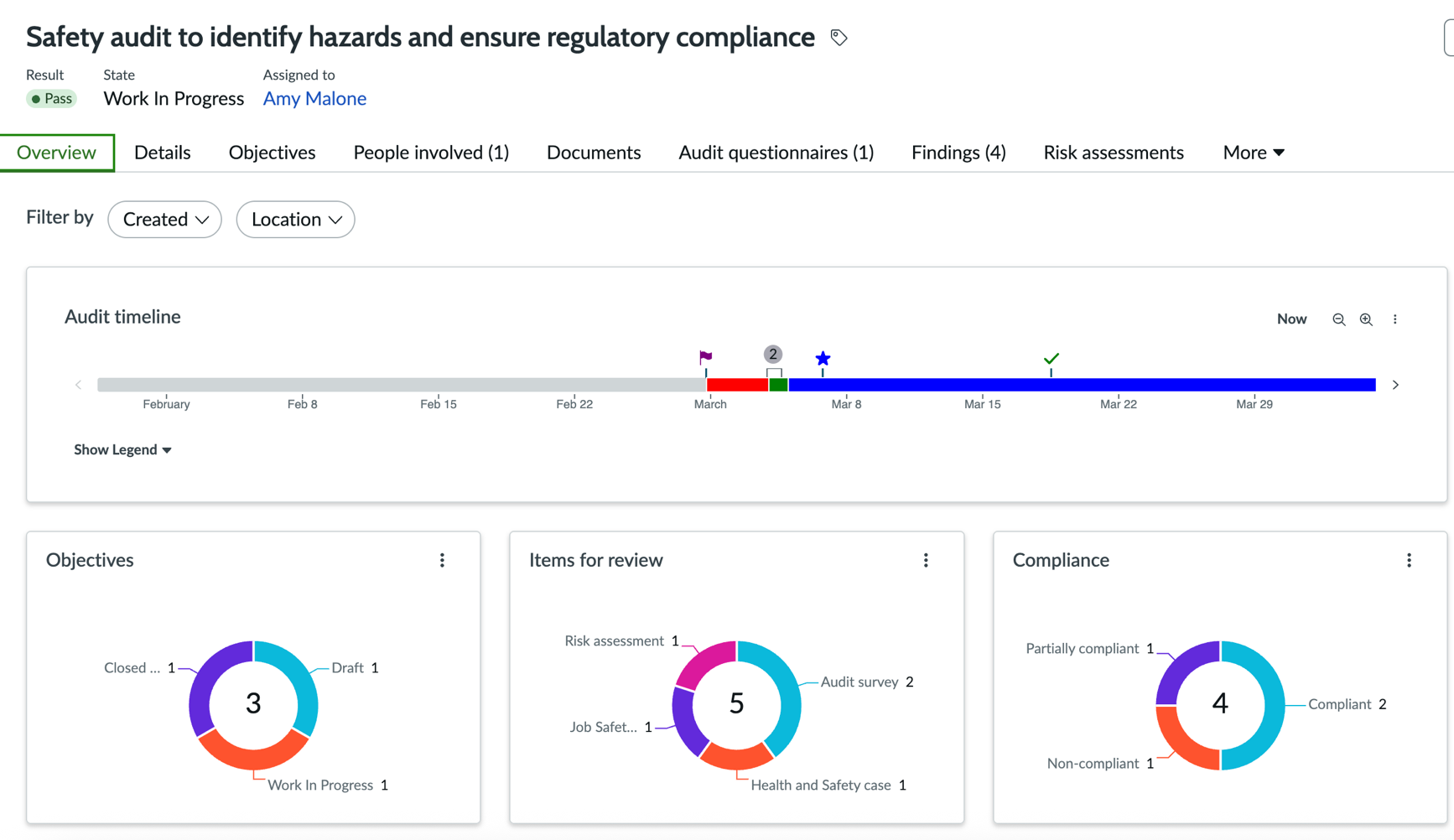Click the 'Audit survey 2' chart label
Viewport: 1454px width, 840px height.
tap(867, 682)
